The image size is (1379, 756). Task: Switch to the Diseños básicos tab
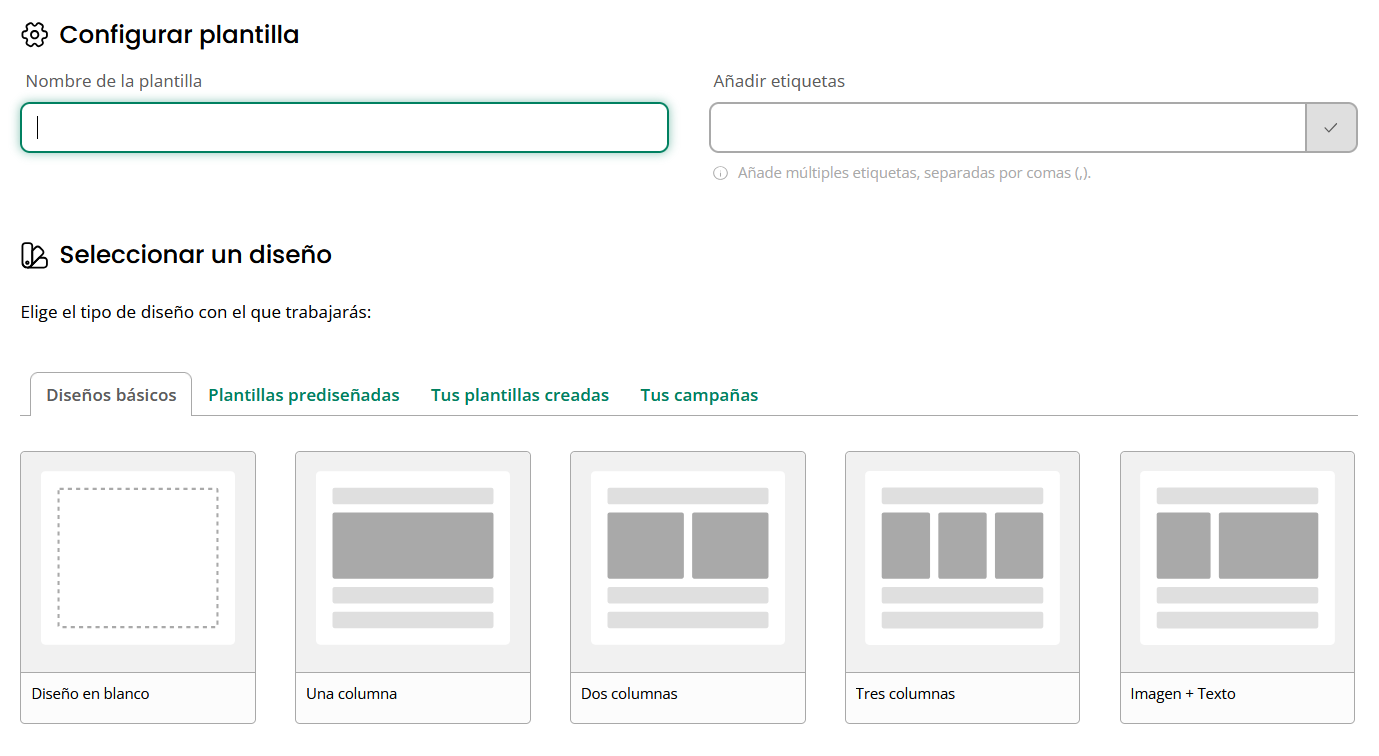pos(111,395)
